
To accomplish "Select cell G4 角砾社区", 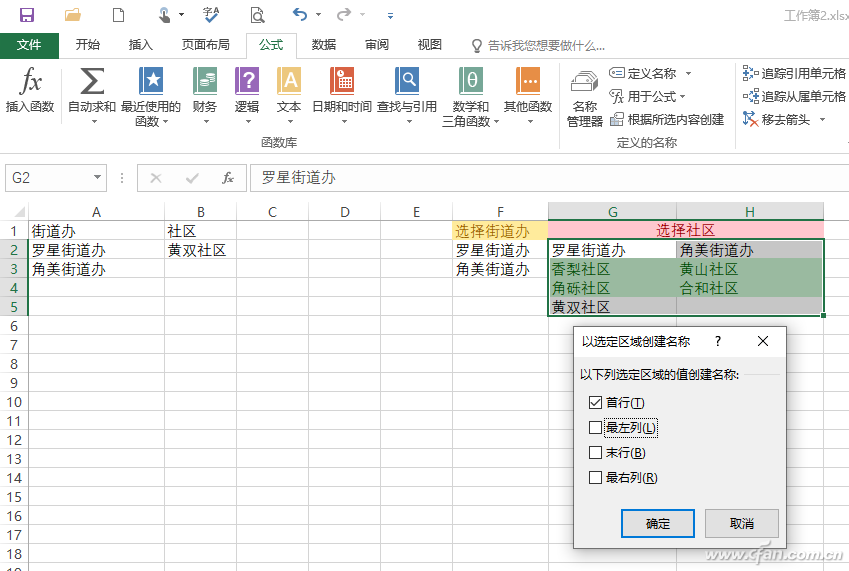I will point(612,288).
